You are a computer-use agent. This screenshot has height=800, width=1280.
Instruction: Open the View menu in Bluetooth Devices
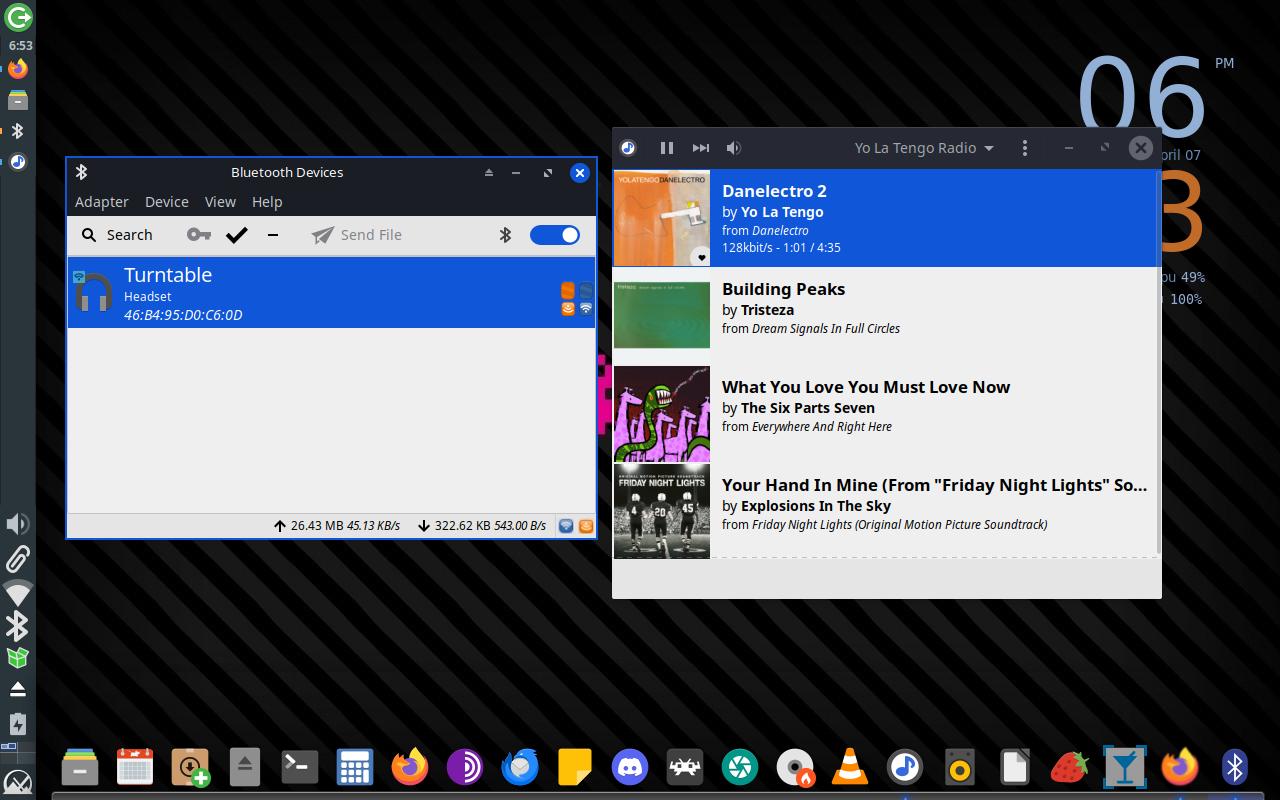coord(220,202)
